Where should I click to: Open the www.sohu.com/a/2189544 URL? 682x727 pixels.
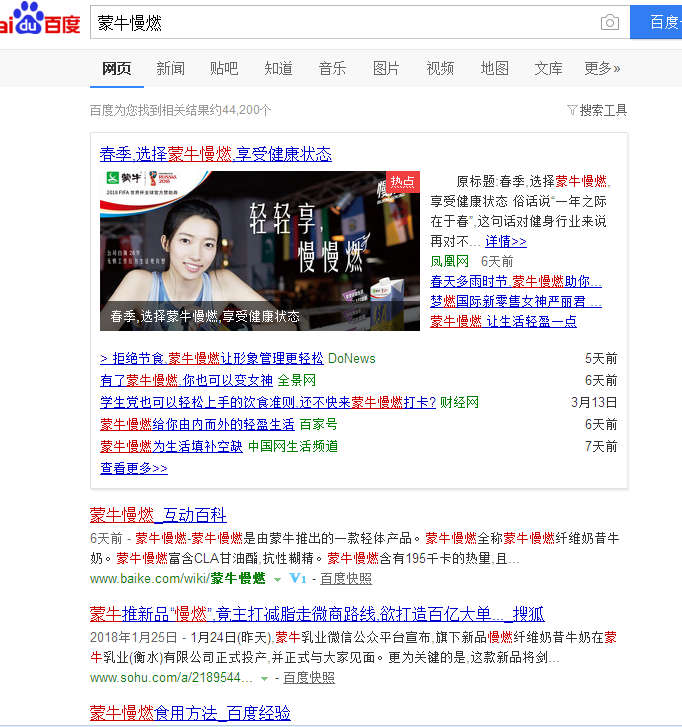[171, 678]
